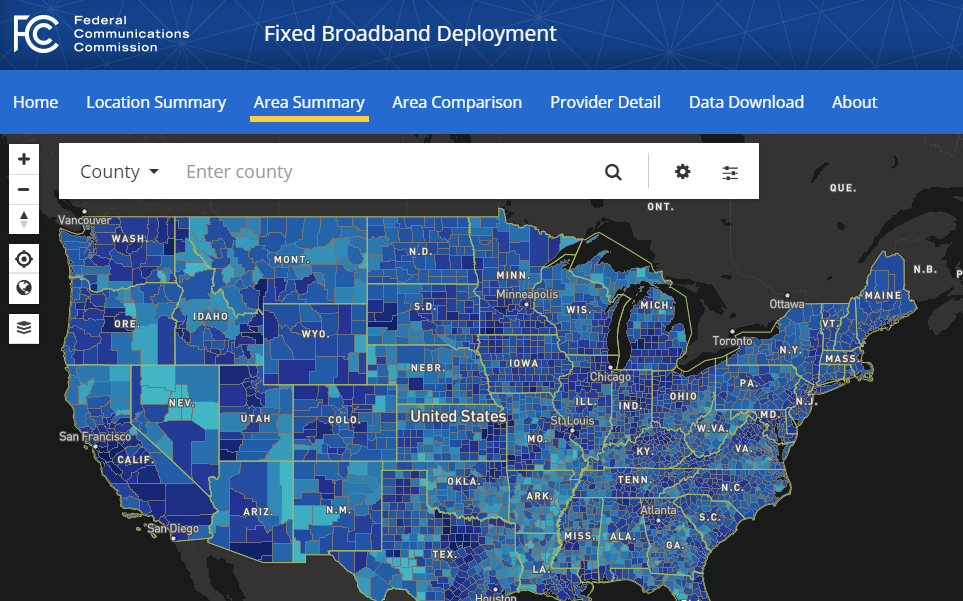Open settings with the gear icon
The image size is (963, 601).
[682, 171]
